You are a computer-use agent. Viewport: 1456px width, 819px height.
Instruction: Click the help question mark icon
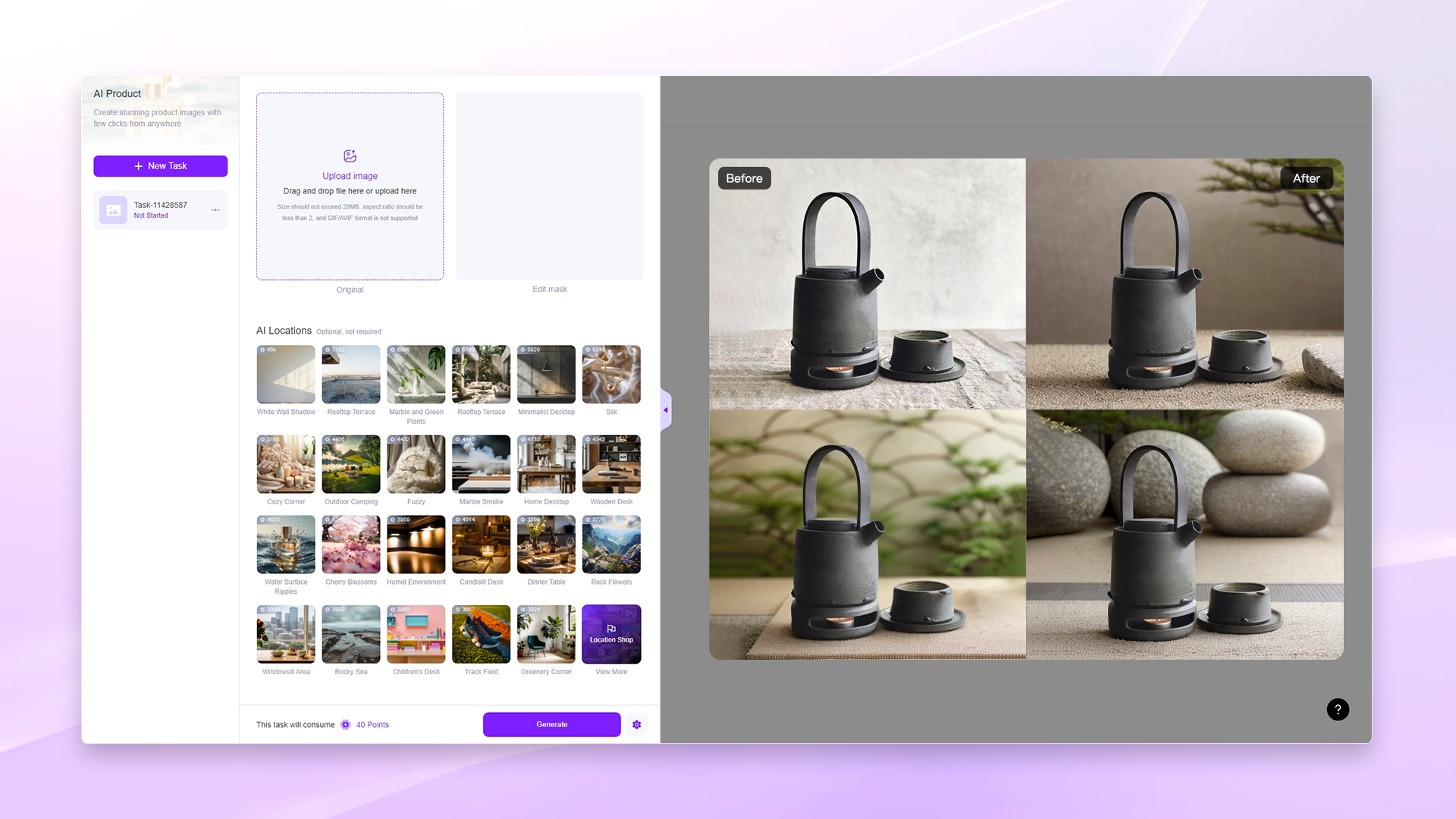point(1338,709)
